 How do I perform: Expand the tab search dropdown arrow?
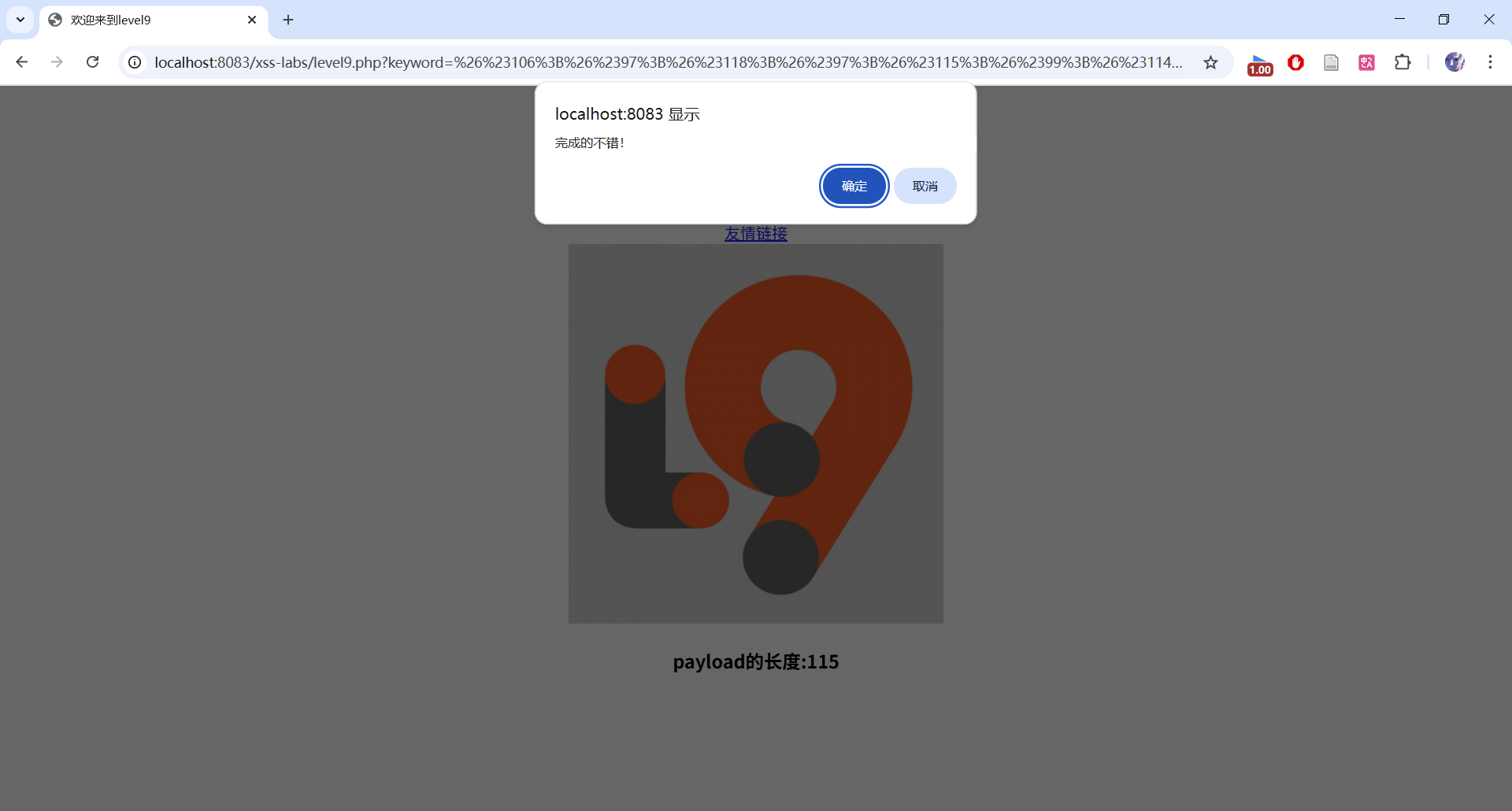pyautogui.click(x=20, y=20)
